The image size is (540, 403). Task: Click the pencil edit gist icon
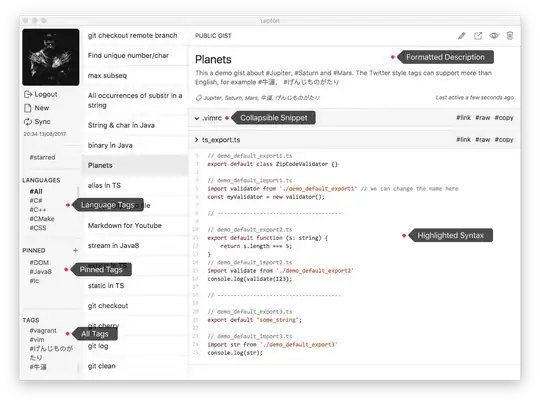[x=461, y=36]
